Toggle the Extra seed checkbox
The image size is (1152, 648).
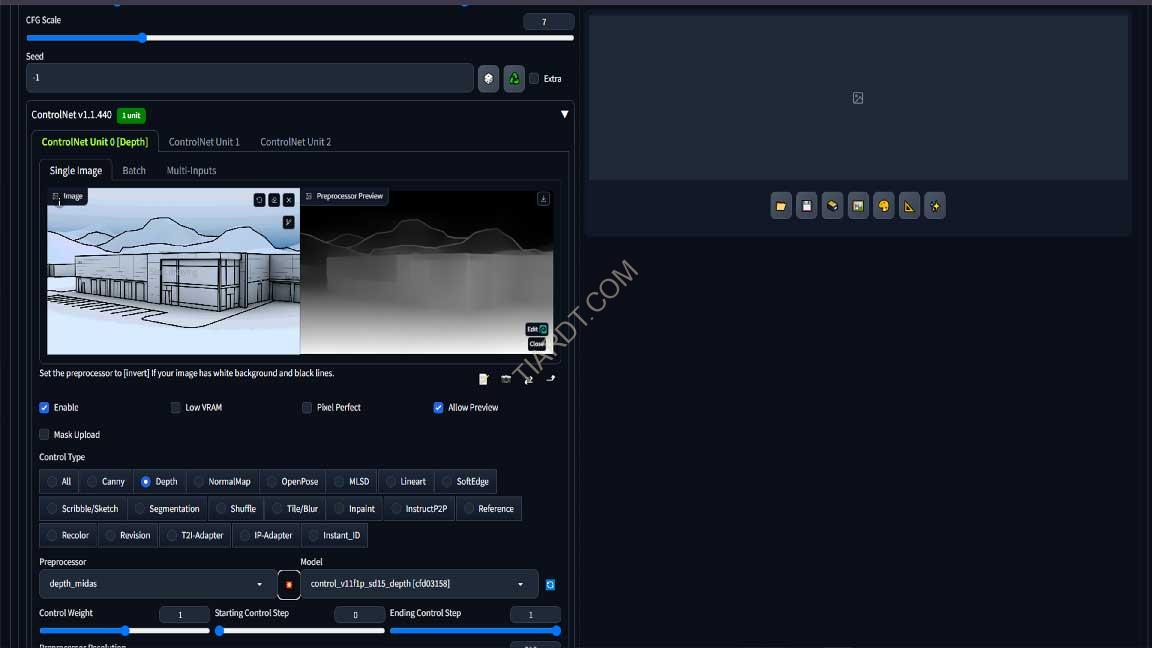pyautogui.click(x=534, y=79)
